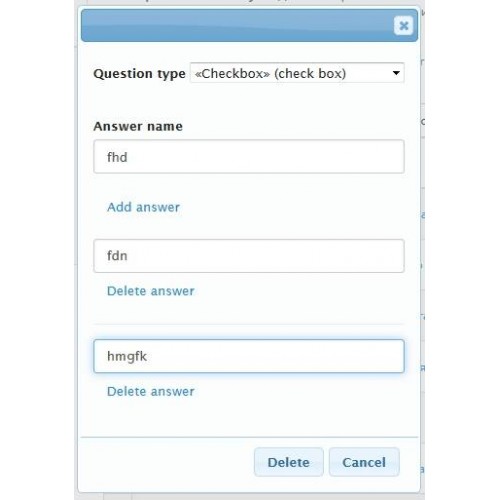Focus the answer field containing fdn
The image size is (500, 500).
[x=249, y=256]
